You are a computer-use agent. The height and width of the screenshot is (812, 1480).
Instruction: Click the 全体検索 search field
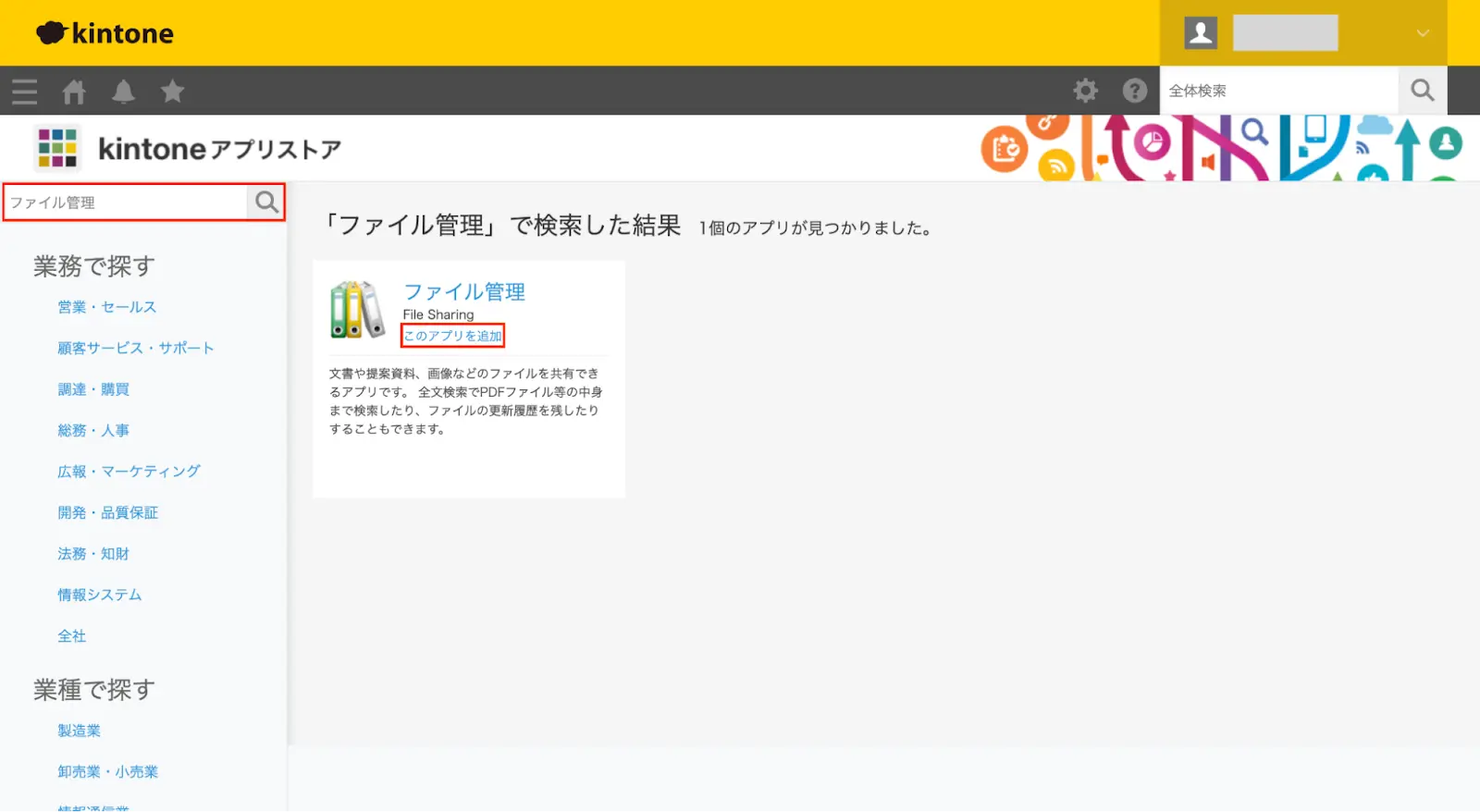pos(1279,91)
